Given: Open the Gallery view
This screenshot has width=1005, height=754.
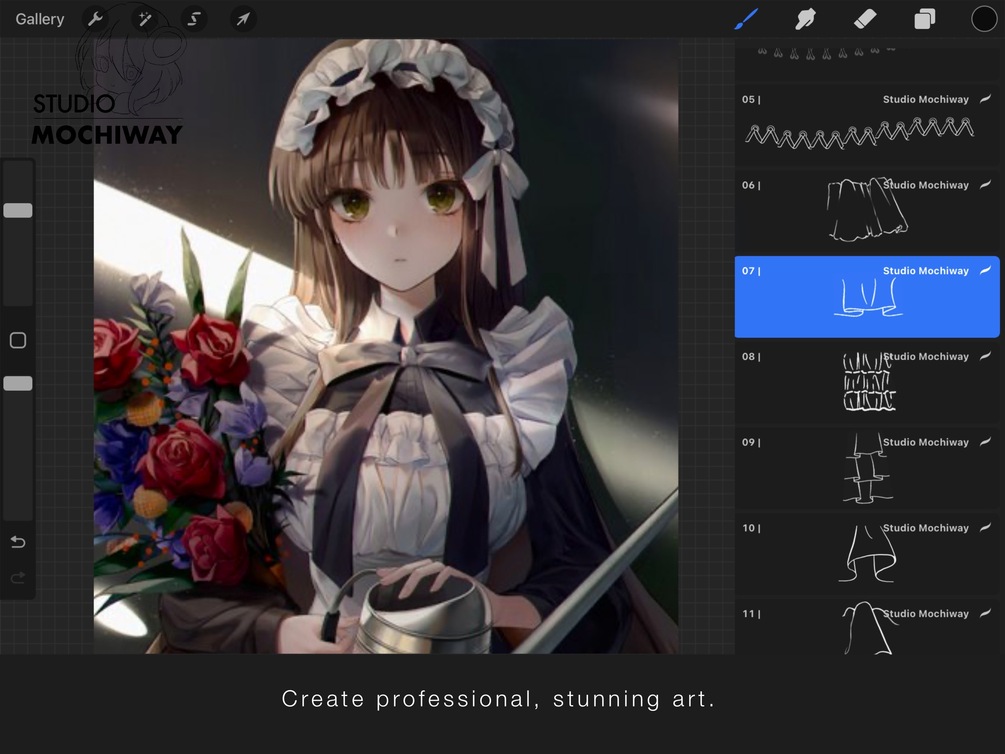Looking at the screenshot, I should [40, 19].
